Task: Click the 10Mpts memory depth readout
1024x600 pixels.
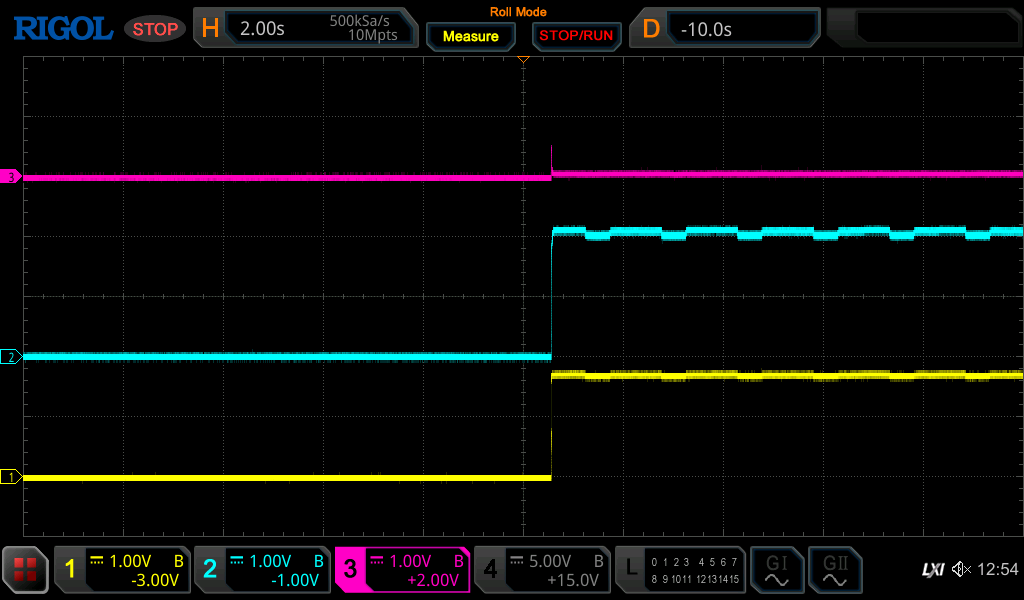Action: pyautogui.click(x=372, y=35)
